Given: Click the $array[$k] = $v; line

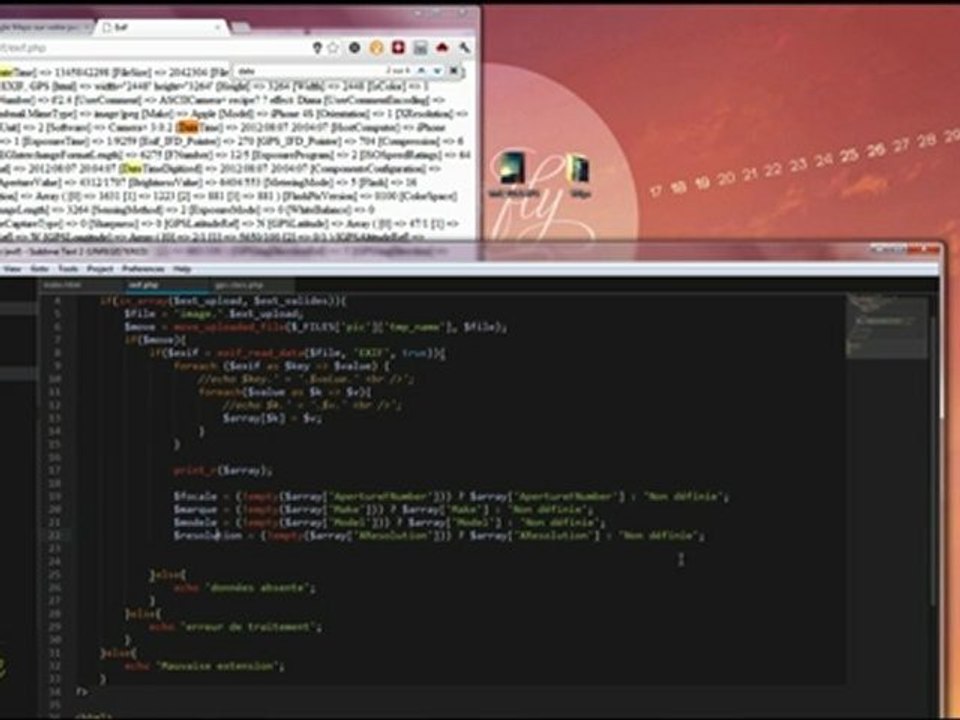Looking at the screenshot, I should [x=272, y=418].
